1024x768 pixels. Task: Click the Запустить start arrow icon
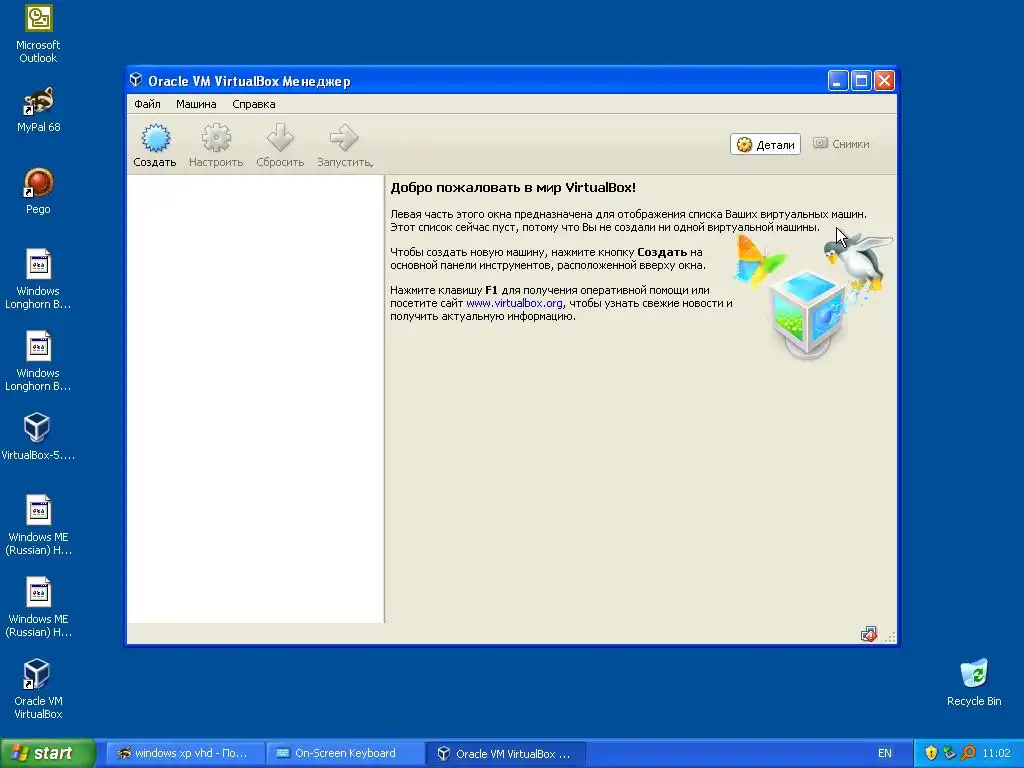(x=343, y=138)
